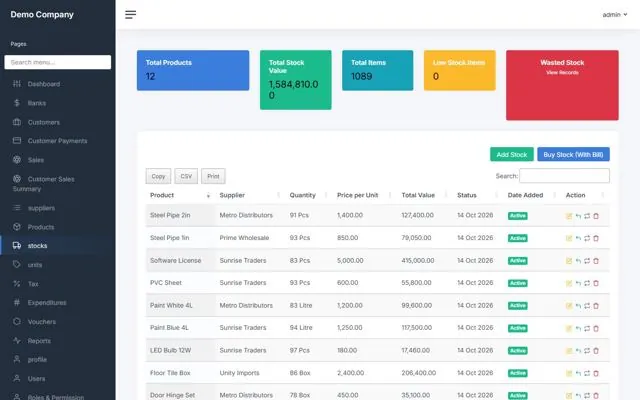Sort table by Total Value column
This screenshot has width=640, height=400.
tap(424, 195)
